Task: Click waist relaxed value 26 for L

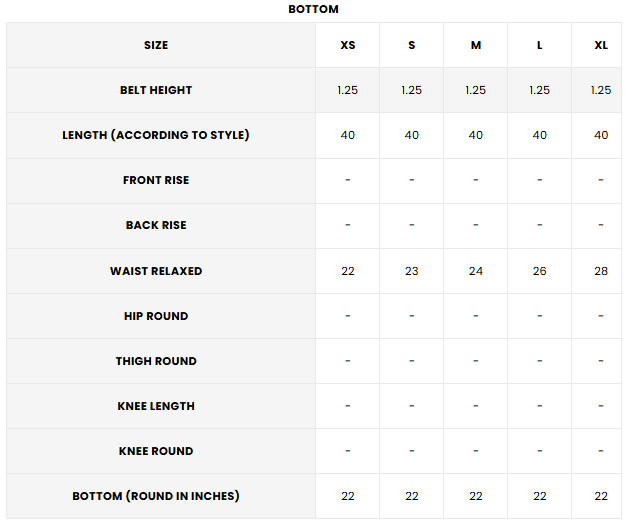Action: [540, 271]
